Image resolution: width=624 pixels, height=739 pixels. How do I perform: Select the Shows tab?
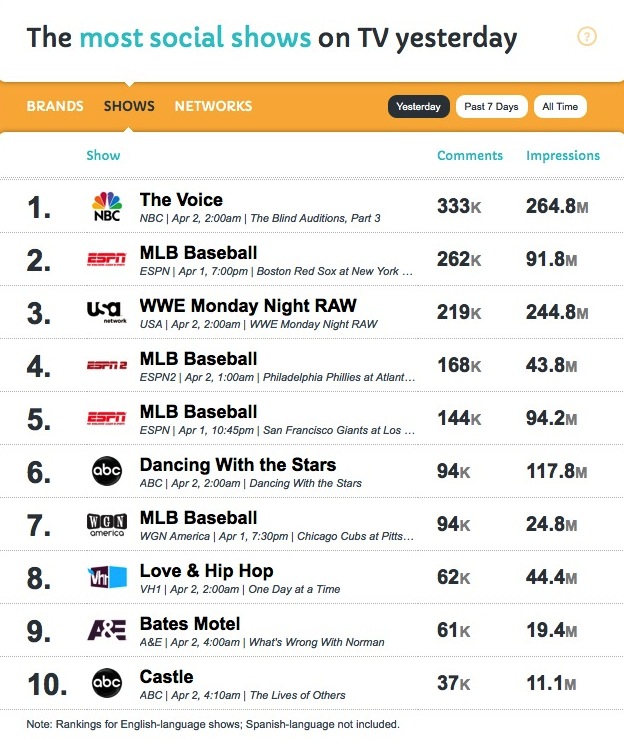click(x=129, y=106)
